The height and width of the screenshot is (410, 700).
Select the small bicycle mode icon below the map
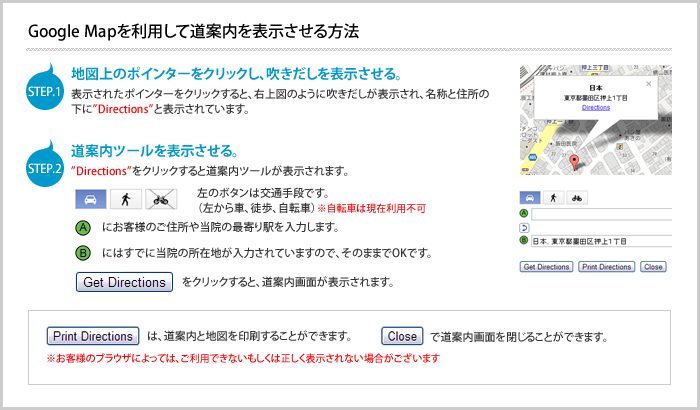click(577, 197)
